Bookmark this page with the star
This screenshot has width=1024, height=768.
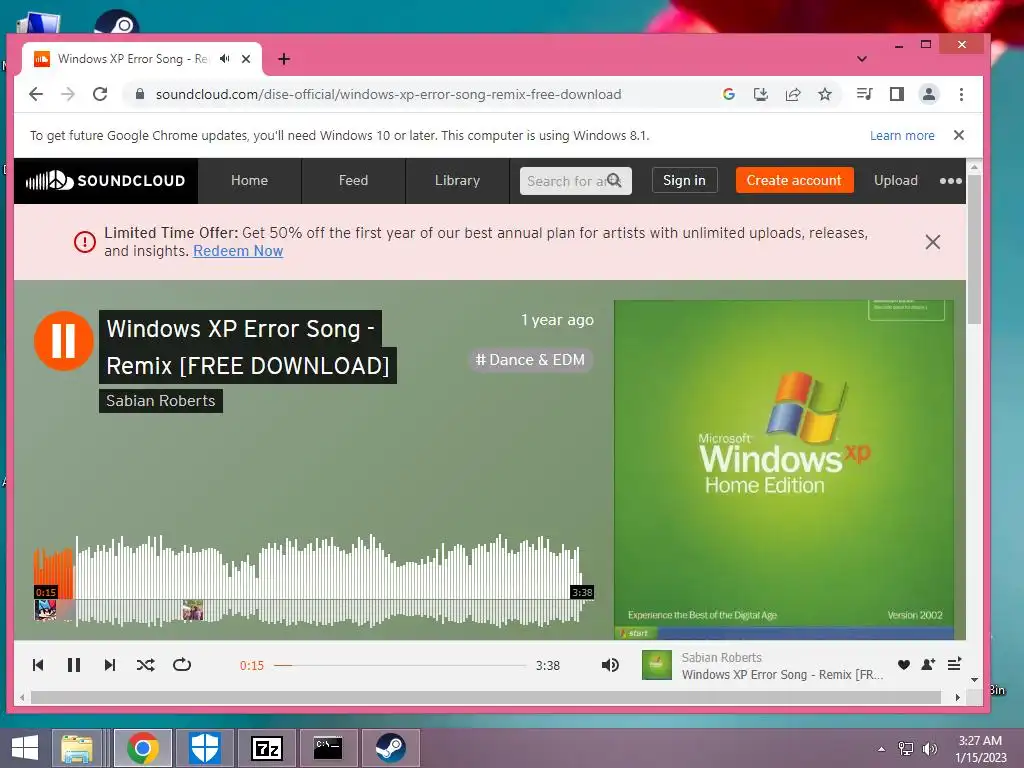click(x=825, y=94)
